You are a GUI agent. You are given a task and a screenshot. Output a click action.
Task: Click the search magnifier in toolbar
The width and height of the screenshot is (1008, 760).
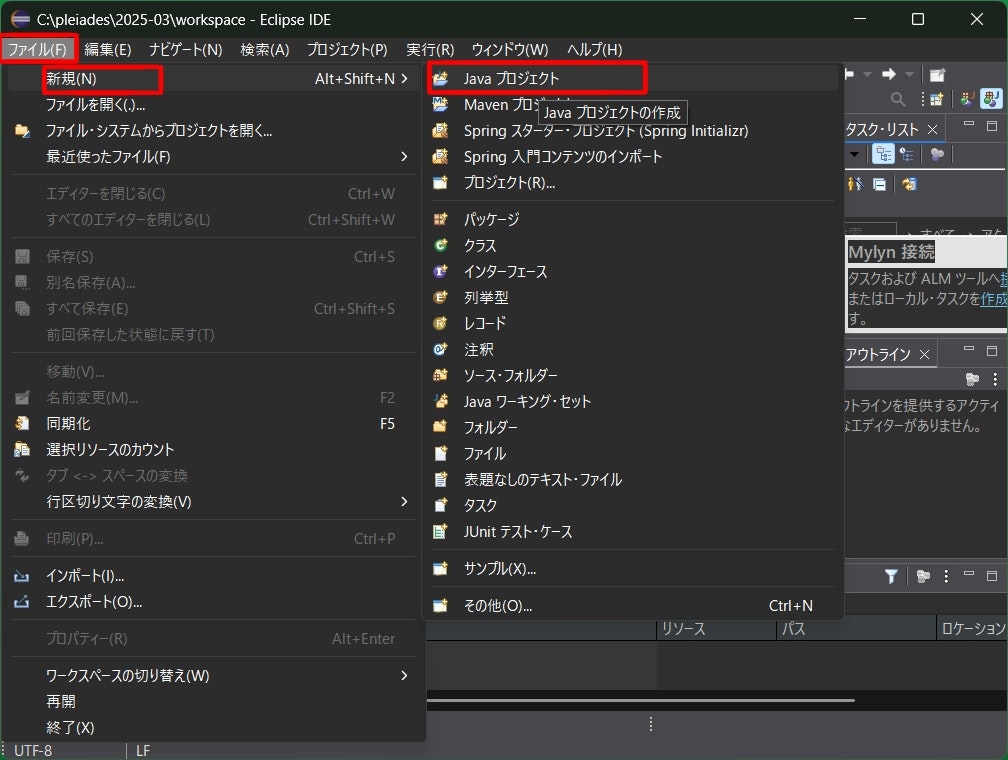coord(898,99)
